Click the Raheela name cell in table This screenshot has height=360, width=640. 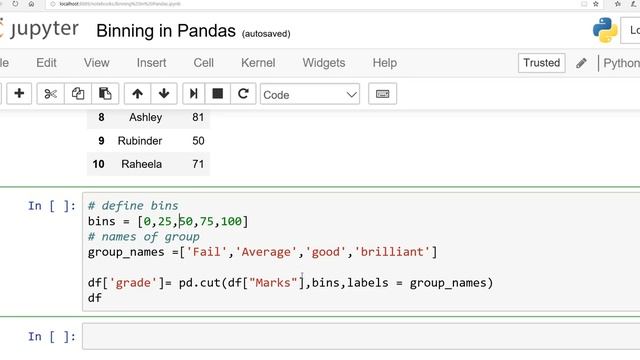click(142, 164)
